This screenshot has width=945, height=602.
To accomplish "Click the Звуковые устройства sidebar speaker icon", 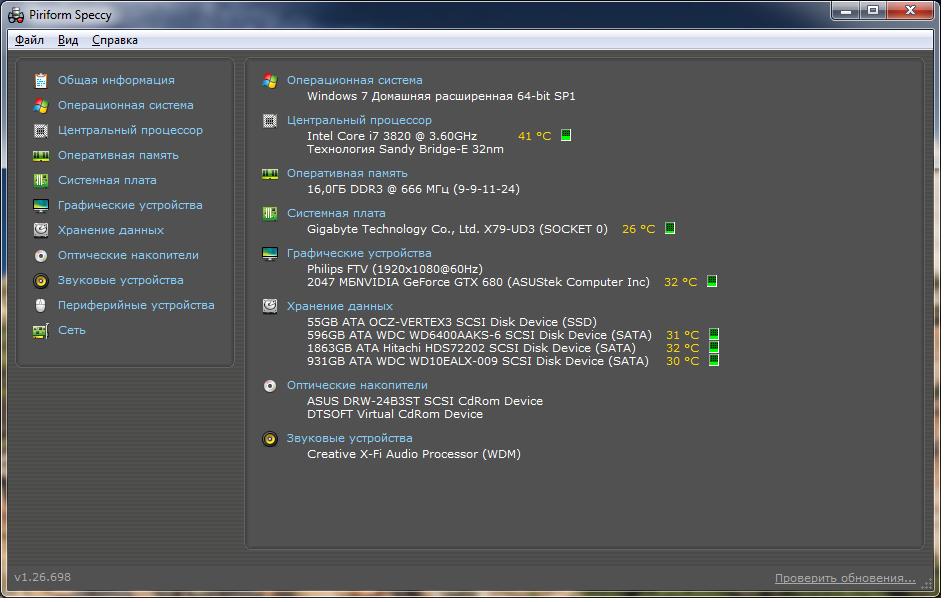I will (x=41, y=281).
